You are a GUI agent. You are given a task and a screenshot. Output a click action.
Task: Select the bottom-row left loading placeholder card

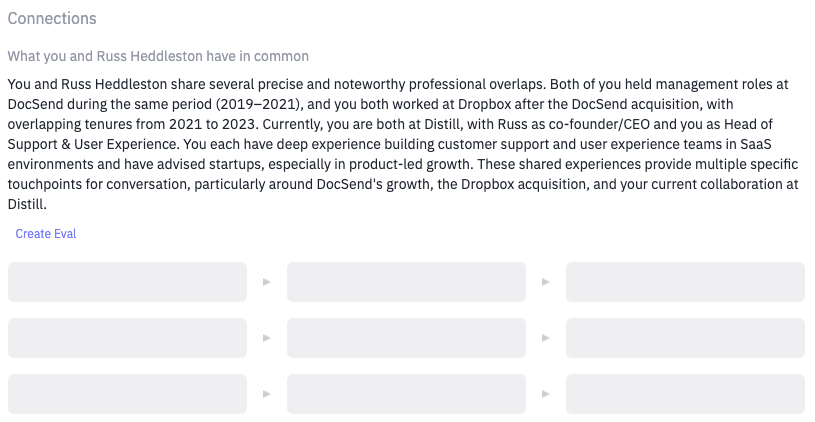(127, 394)
